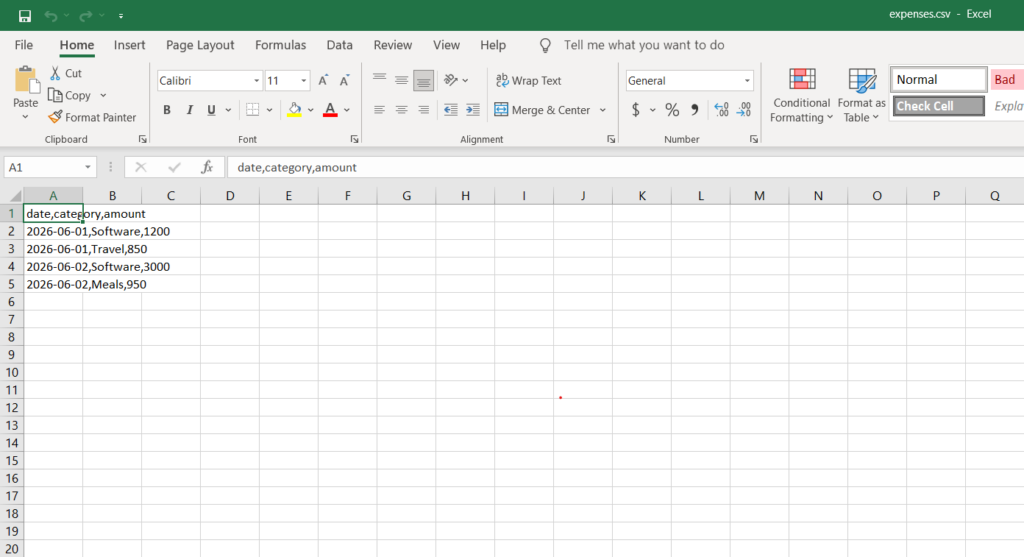Toggle Wrap Text on
The width and height of the screenshot is (1024, 557).
pos(529,80)
